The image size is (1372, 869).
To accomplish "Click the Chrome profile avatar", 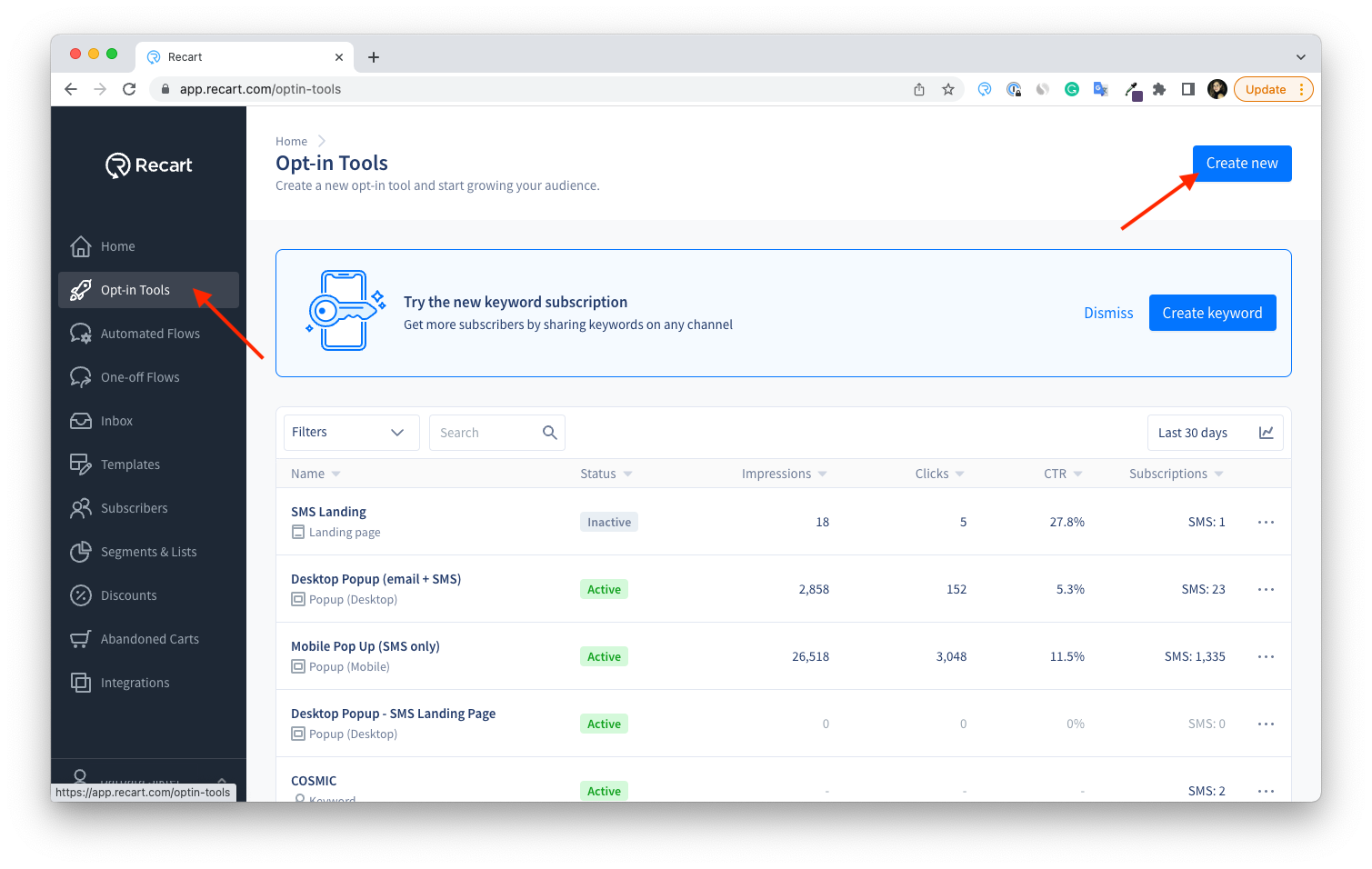I will pyautogui.click(x=1217, y=89).
